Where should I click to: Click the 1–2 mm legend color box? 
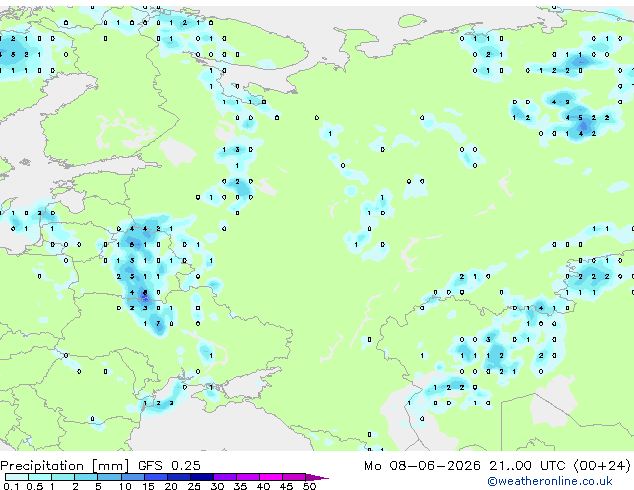(x=63, y=477)
